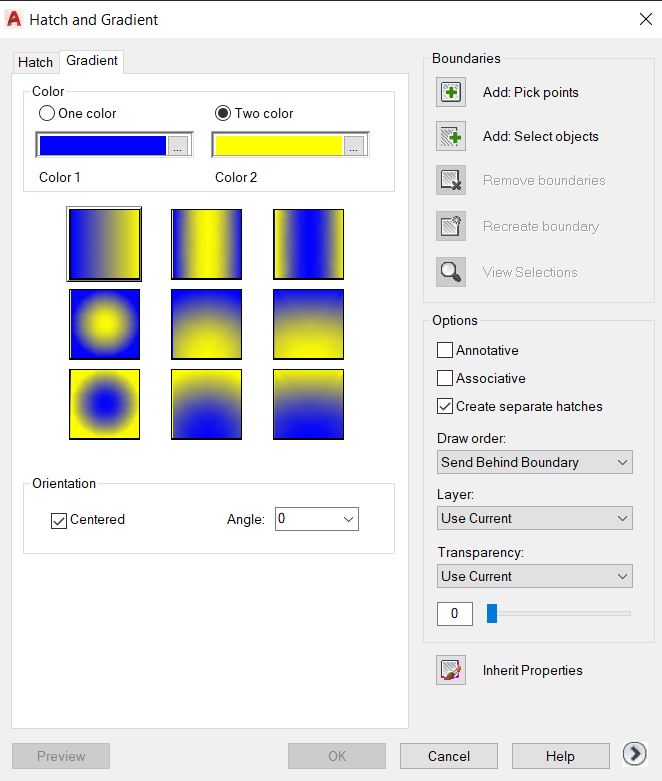662x781 pixels.
Task: Click the Inherit Properties label
Action: point(532,670)
